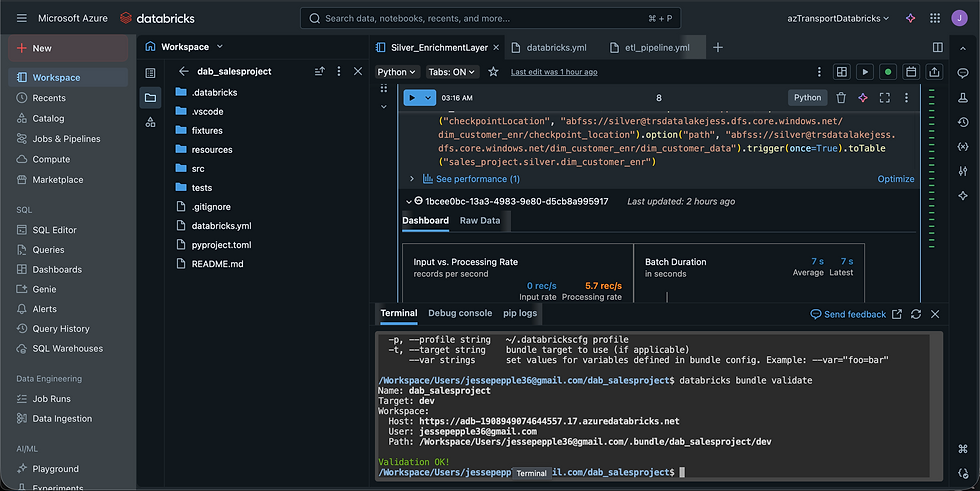980x491 pixels.
Task: Click the Optimize link
Action: [x=896, y=179]
